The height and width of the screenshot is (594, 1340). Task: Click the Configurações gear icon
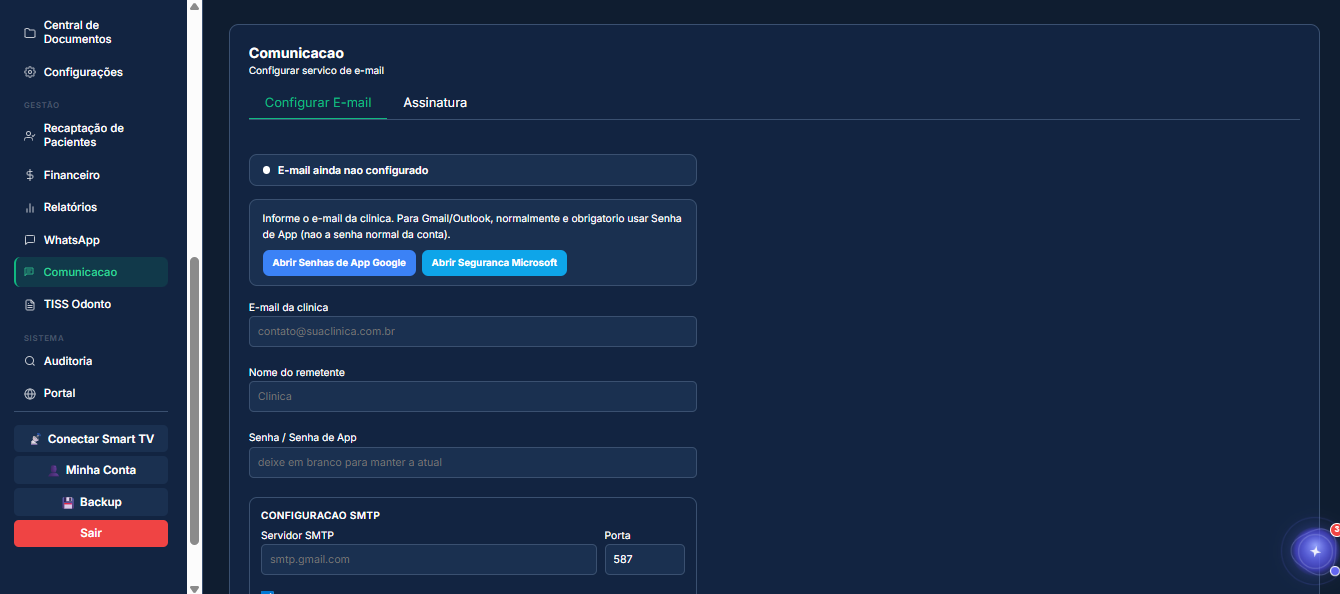tap(30, 72)
